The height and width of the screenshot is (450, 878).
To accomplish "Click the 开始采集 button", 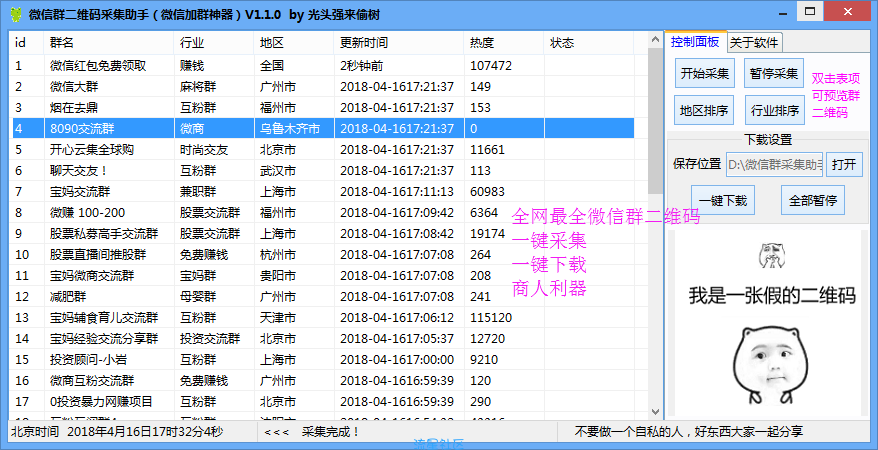I will (704, 73).
